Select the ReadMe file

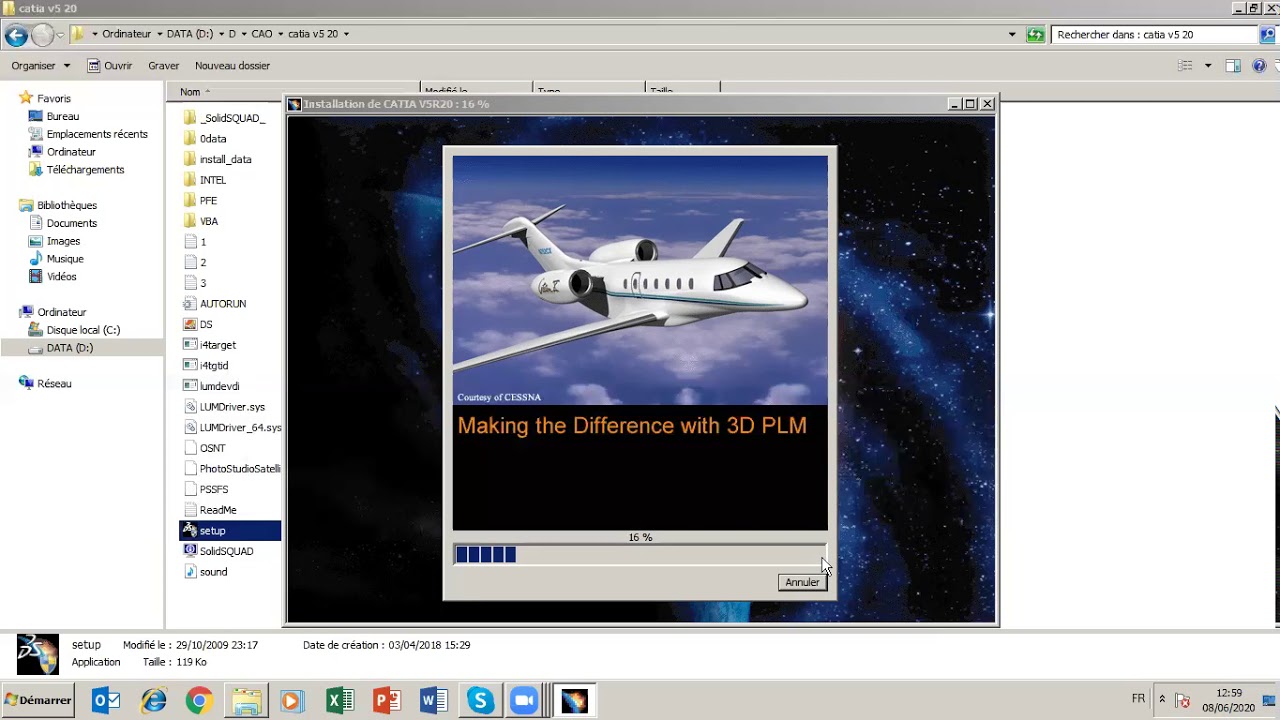(217, 510)
